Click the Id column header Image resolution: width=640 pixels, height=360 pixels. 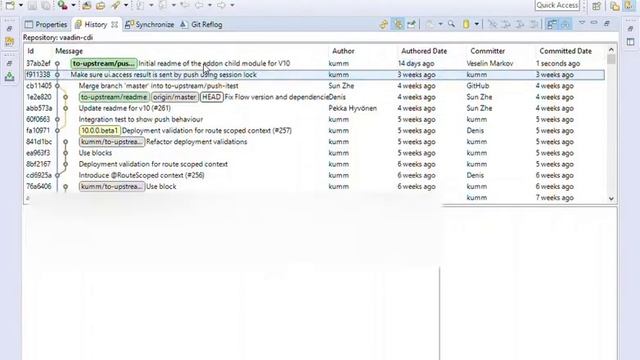click(x=31, y=51)
